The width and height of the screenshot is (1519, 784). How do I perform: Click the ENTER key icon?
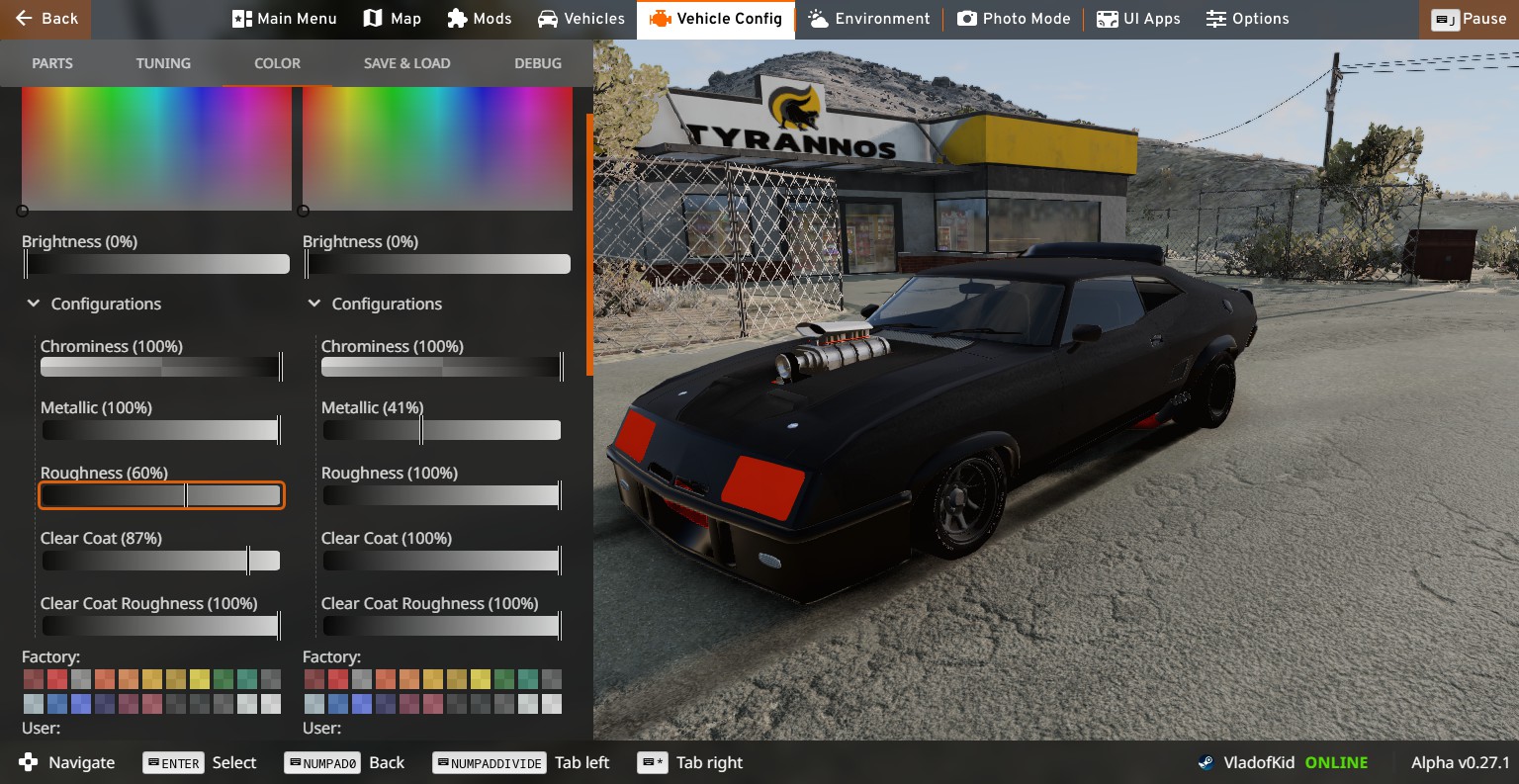[x=174, y=762]
